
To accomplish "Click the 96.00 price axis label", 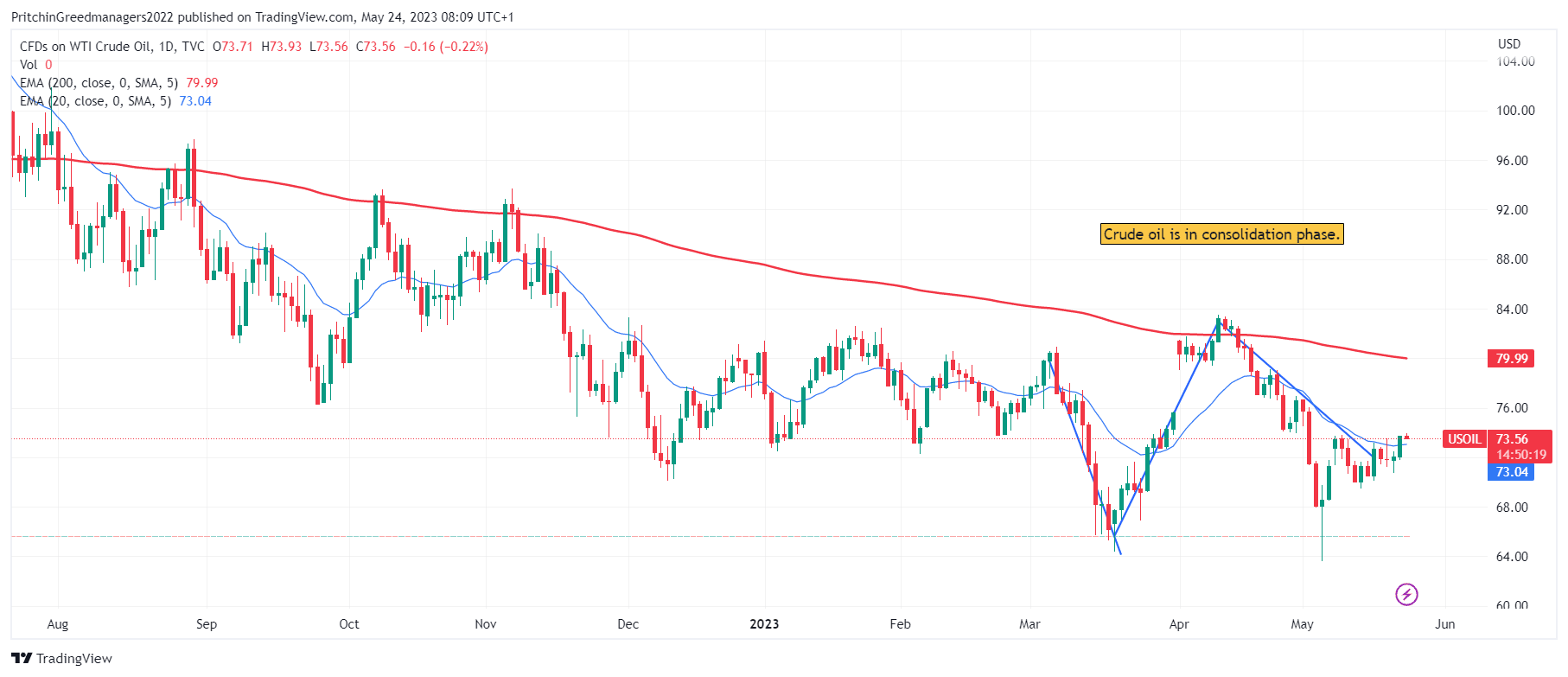I will [x=1512, y=161].
